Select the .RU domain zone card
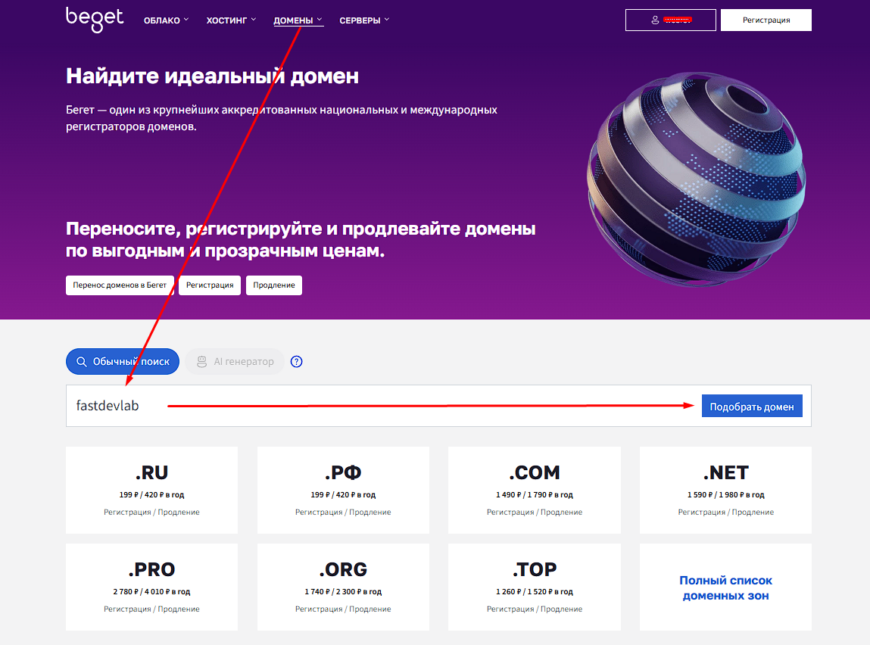 click(x=151, y=490)
